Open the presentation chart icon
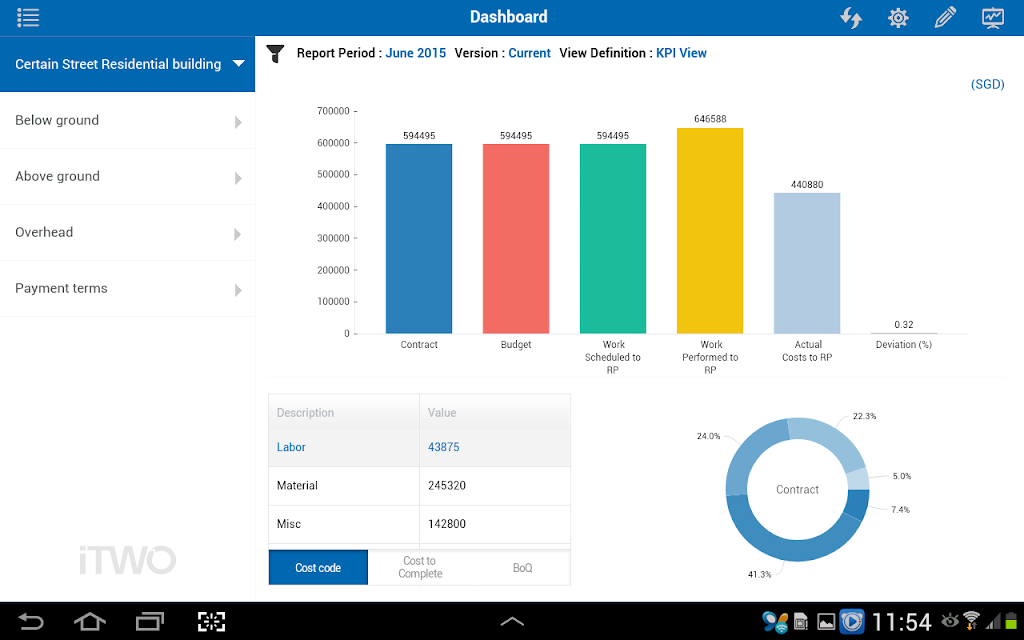 point(993,18)
